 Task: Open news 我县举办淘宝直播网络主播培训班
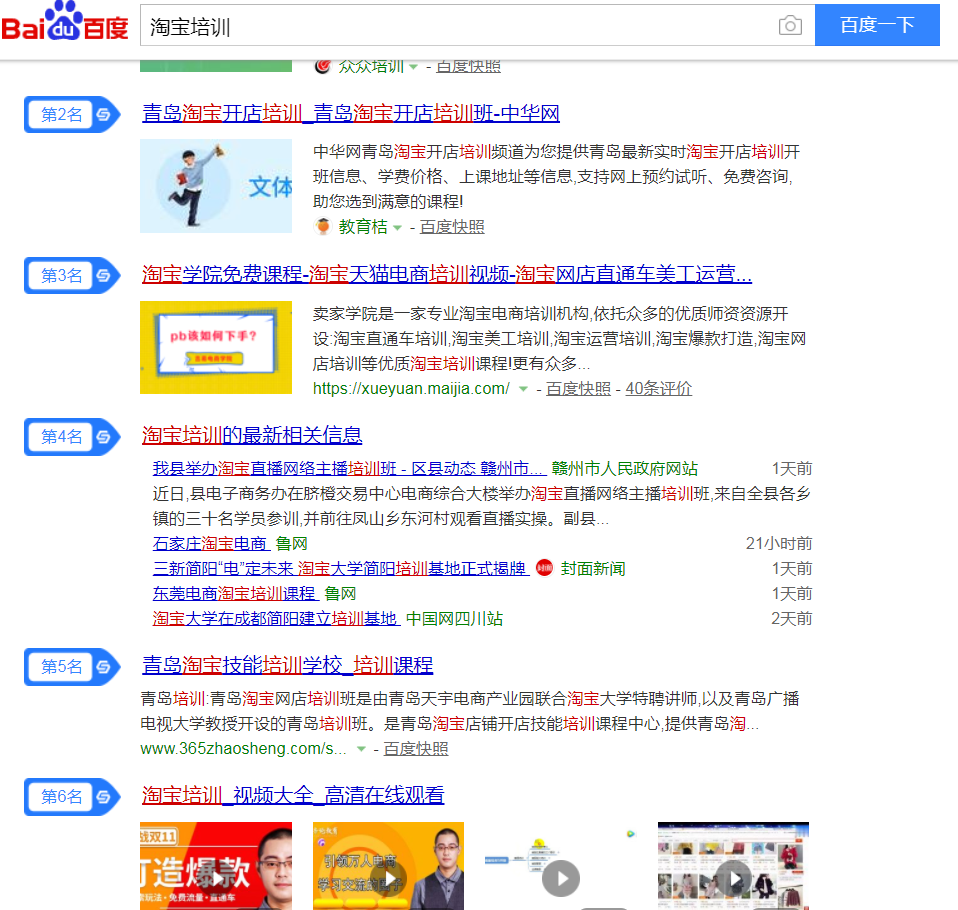(348, 469)
